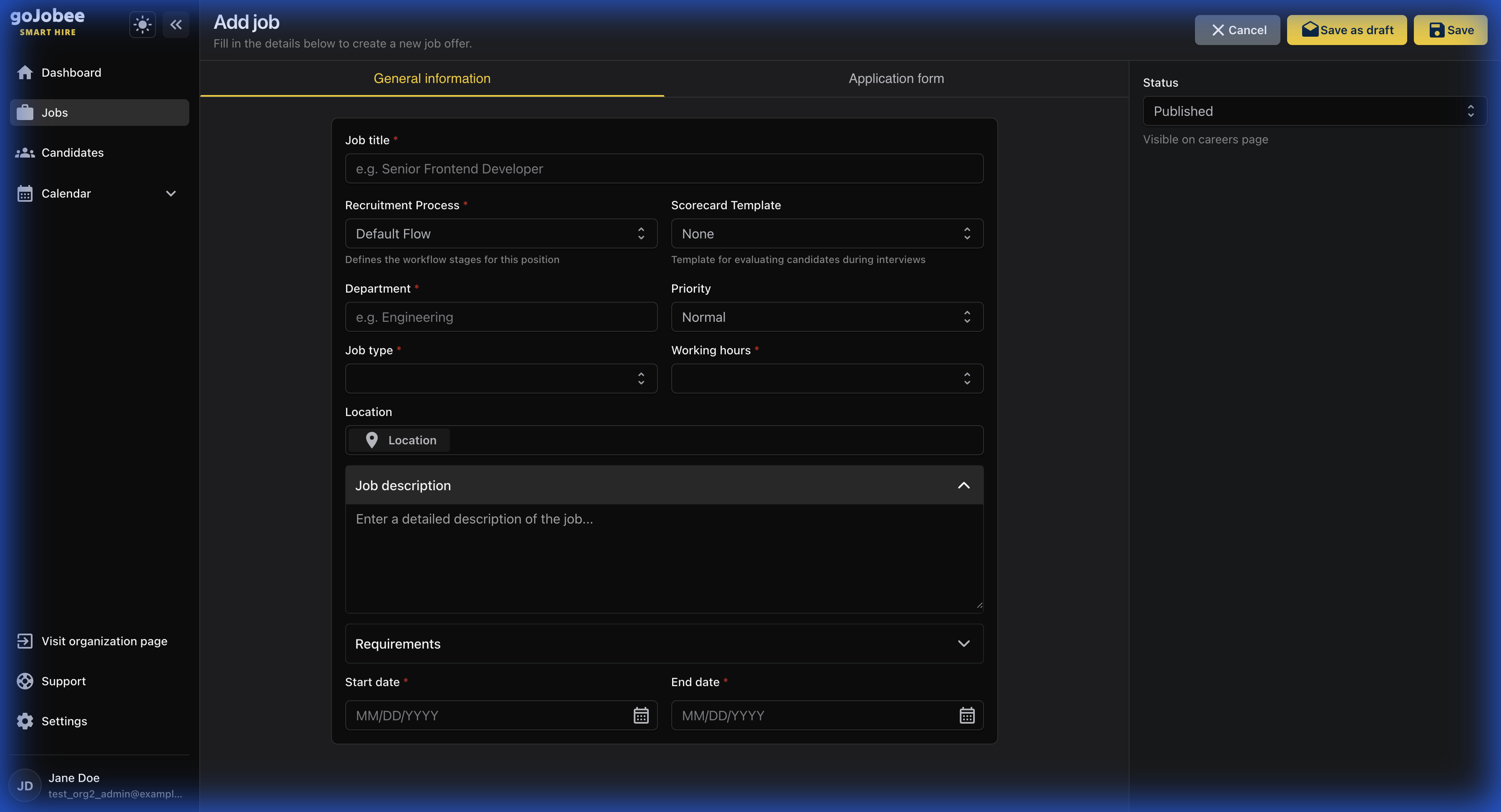Image resolution: width=1501 pixels, height=812 pixels.
Task: Click into the Job title field
Action: [x=664, y=169]
